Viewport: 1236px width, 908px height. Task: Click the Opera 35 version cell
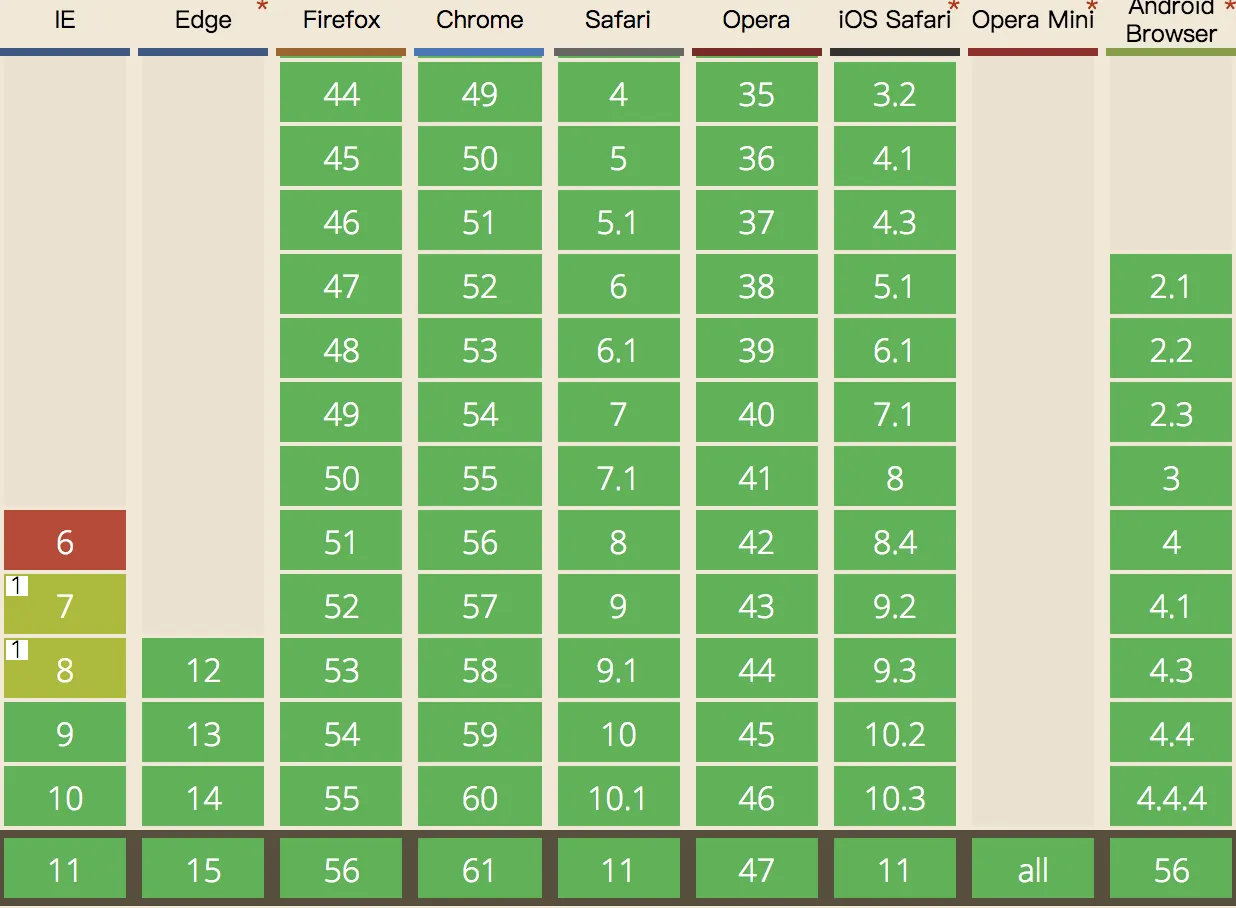coord(756,93)
